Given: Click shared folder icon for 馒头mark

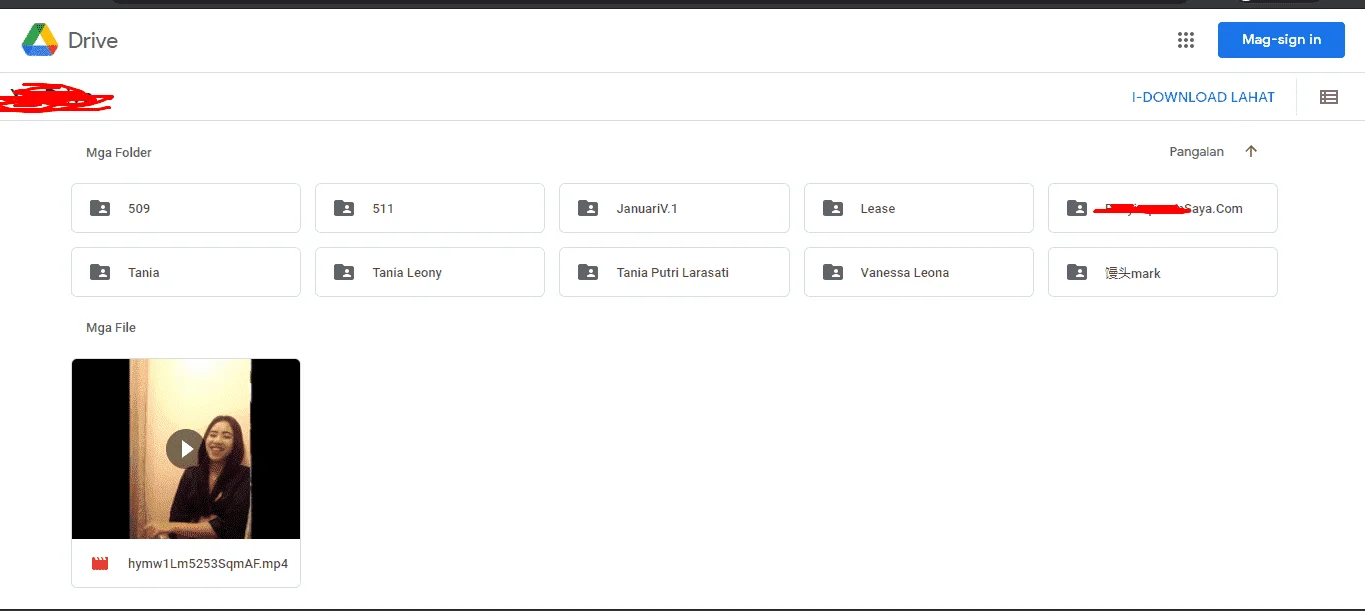Looking at the screenshot, I should click(1077, 272).
